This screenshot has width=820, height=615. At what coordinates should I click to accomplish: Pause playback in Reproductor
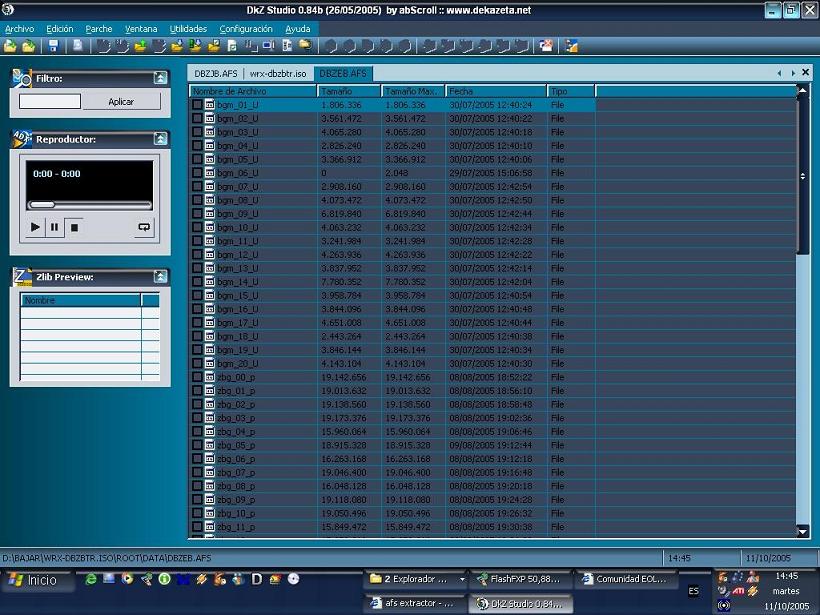pos(54,227)
